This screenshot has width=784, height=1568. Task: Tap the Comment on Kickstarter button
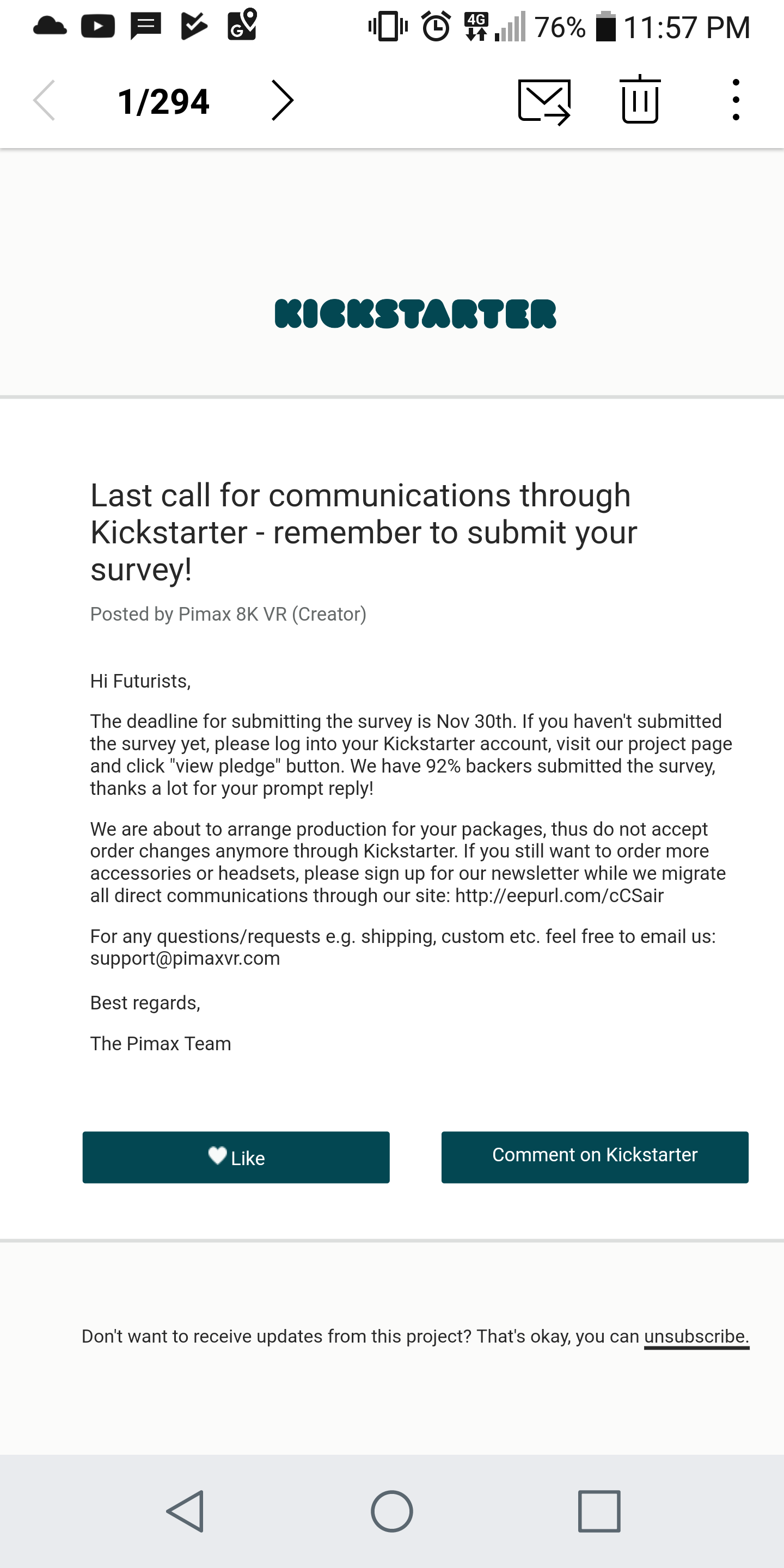(595, 1157)
